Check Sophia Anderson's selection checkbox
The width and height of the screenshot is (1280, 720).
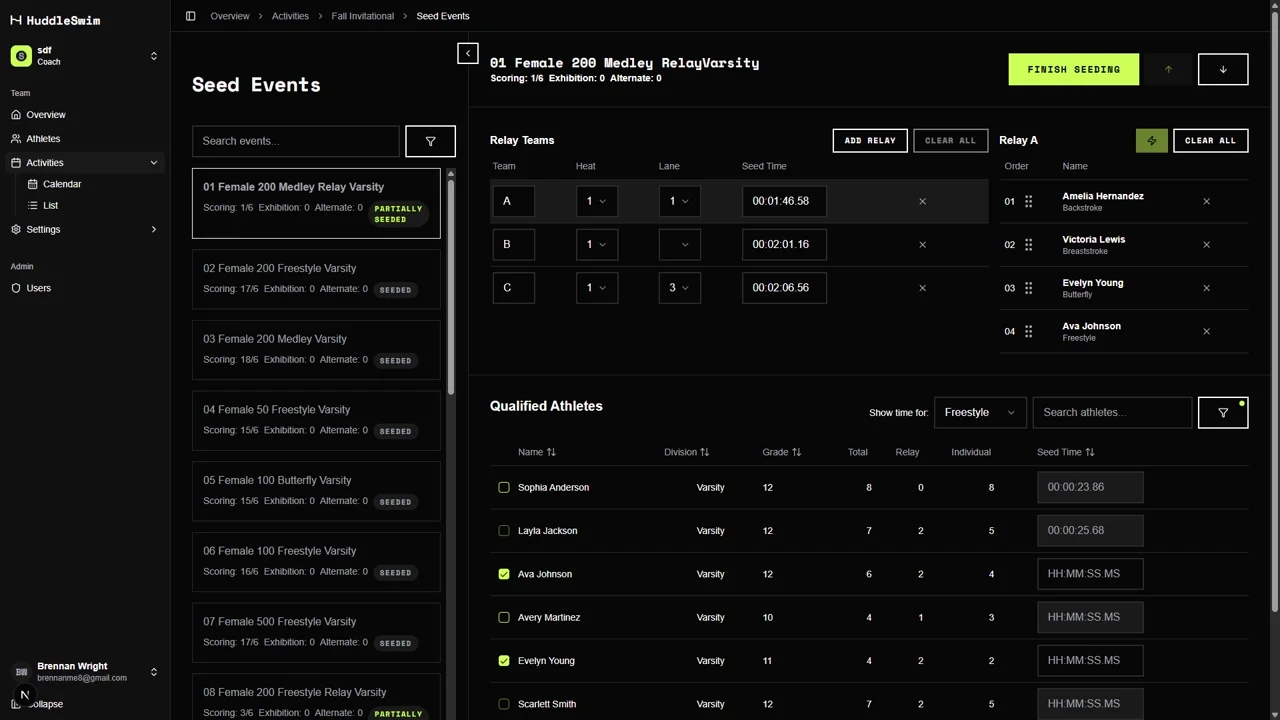(504, 487)
